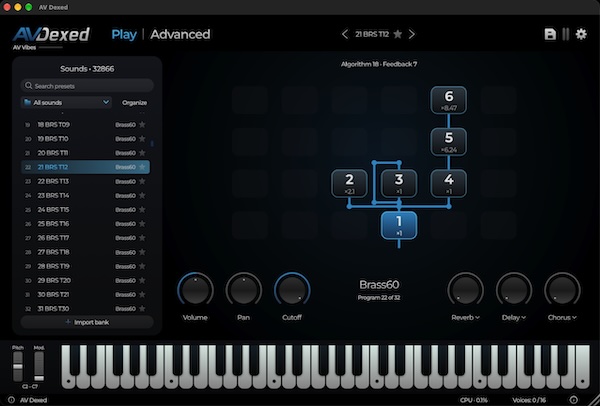Star the 19 BRS T10 preset

142,139
